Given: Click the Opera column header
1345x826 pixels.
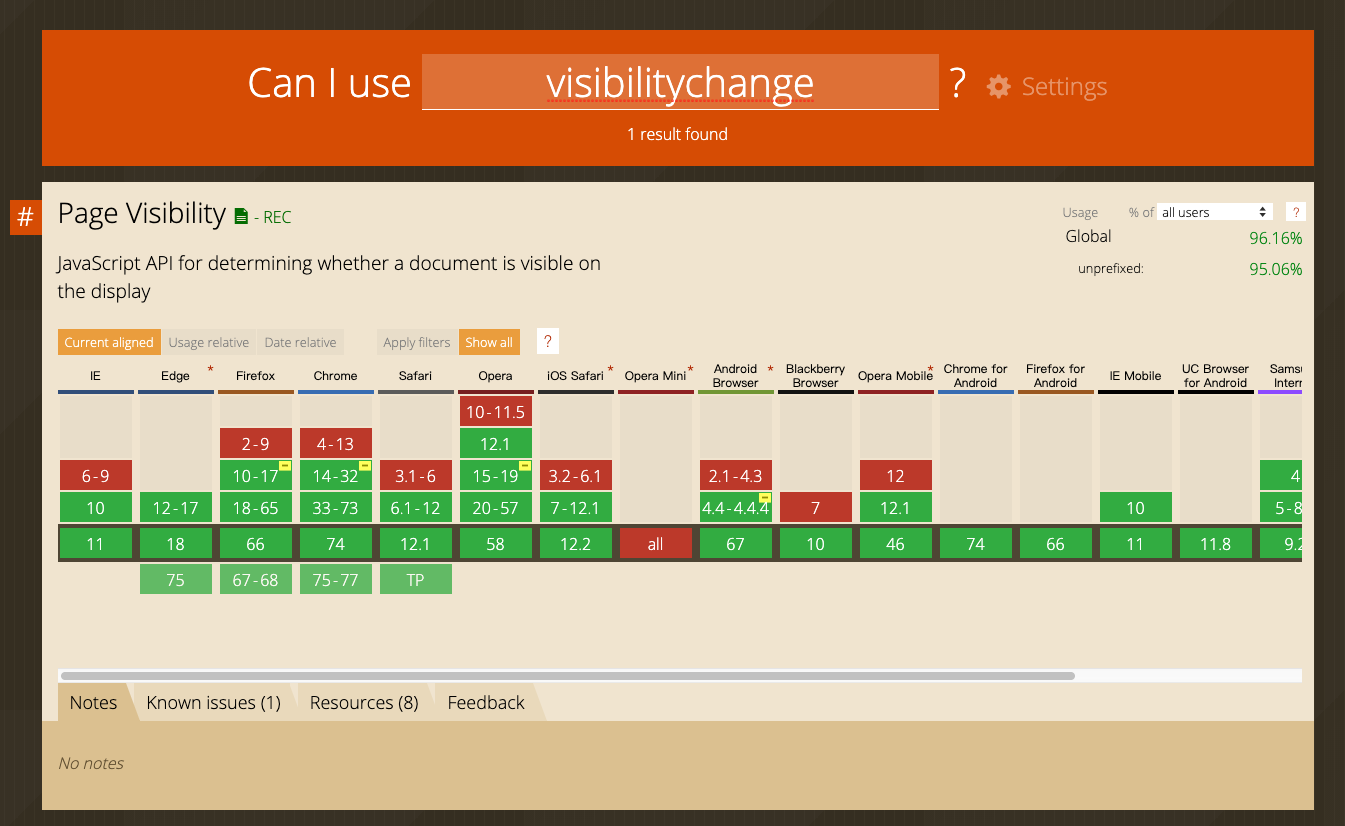Looking at the screenshot, I should tap(495, 376).
